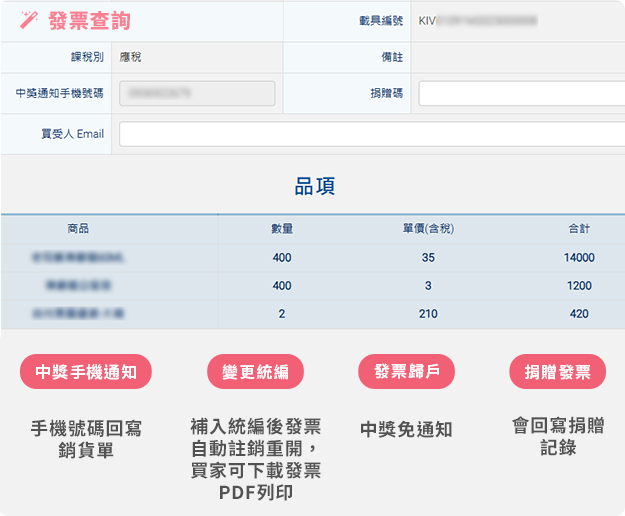Click the 420 total in last row
The height and width of the screenshot is (516, 625).
coord(579,314)
